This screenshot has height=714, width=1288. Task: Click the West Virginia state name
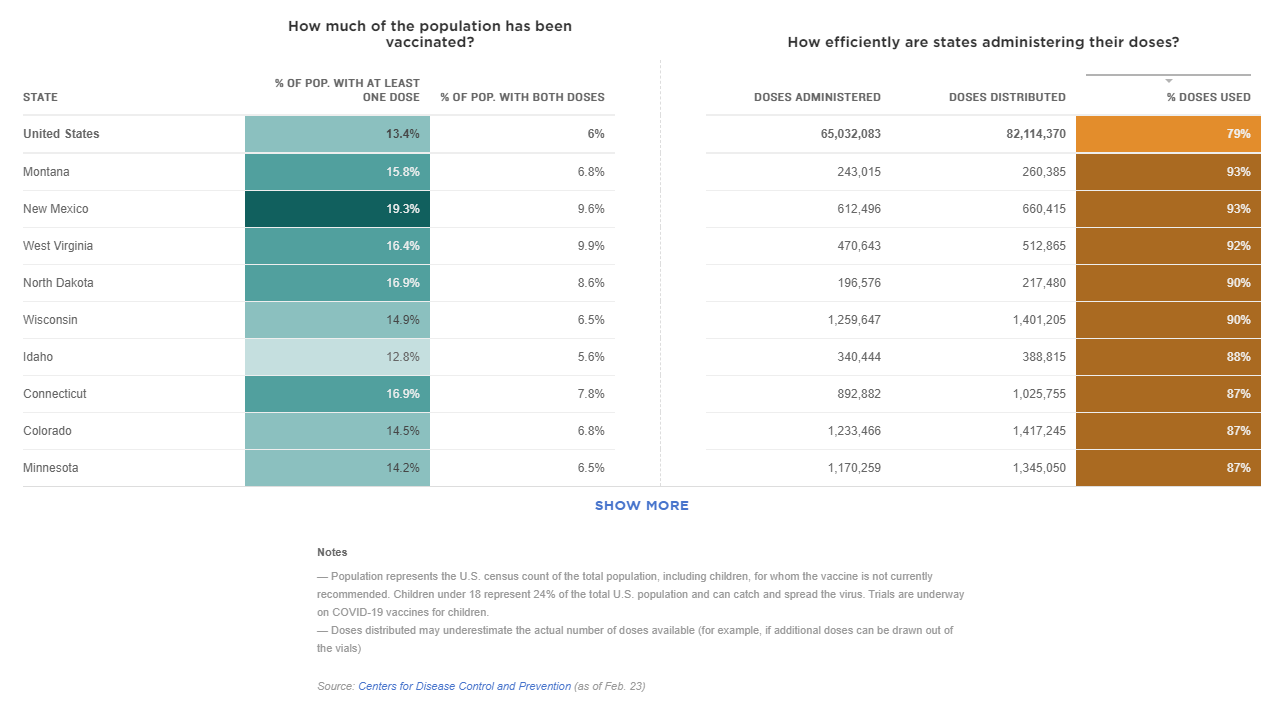click(x=58, y=246)
